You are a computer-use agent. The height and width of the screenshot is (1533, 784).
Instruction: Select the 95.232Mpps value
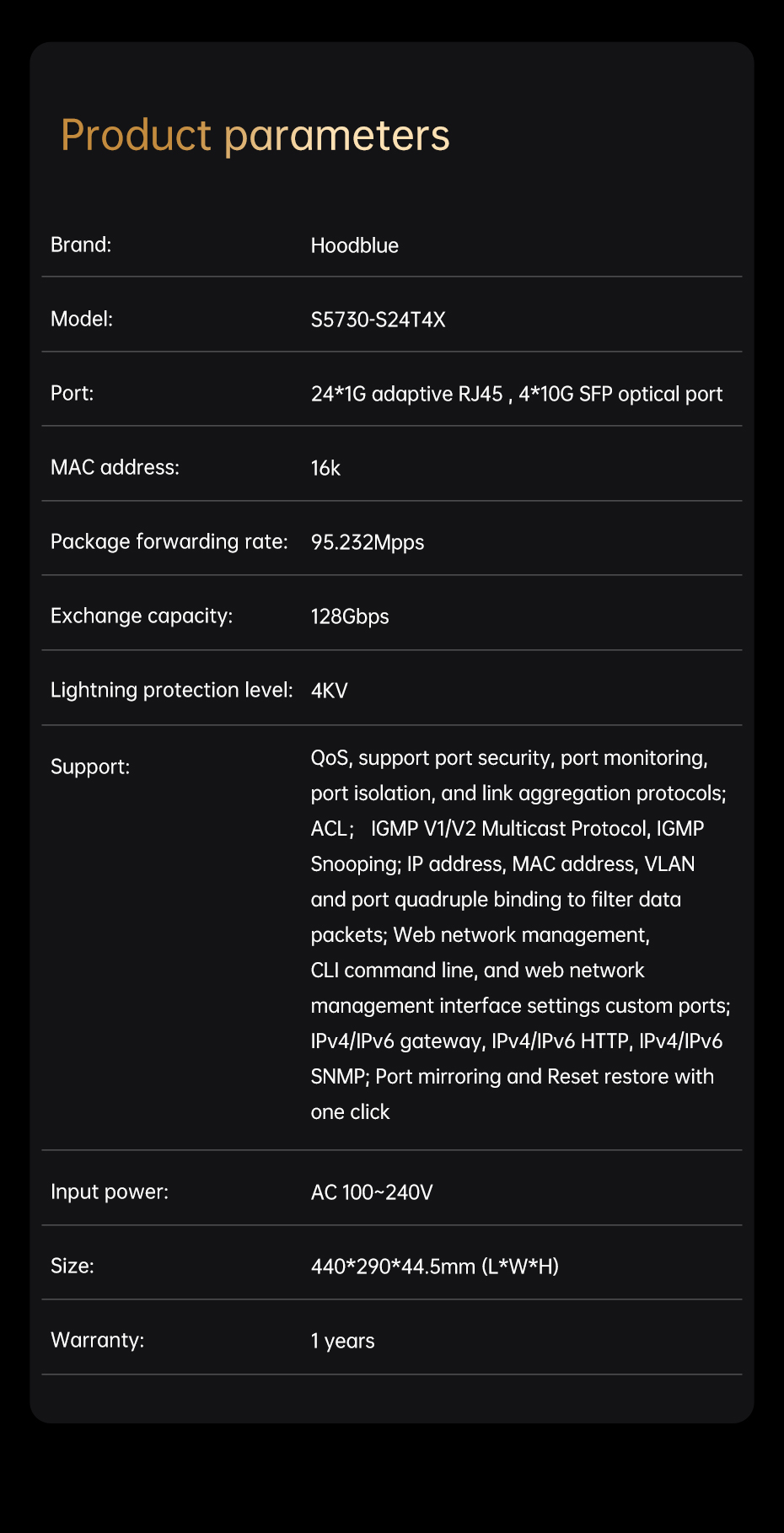tap(368, 543)
